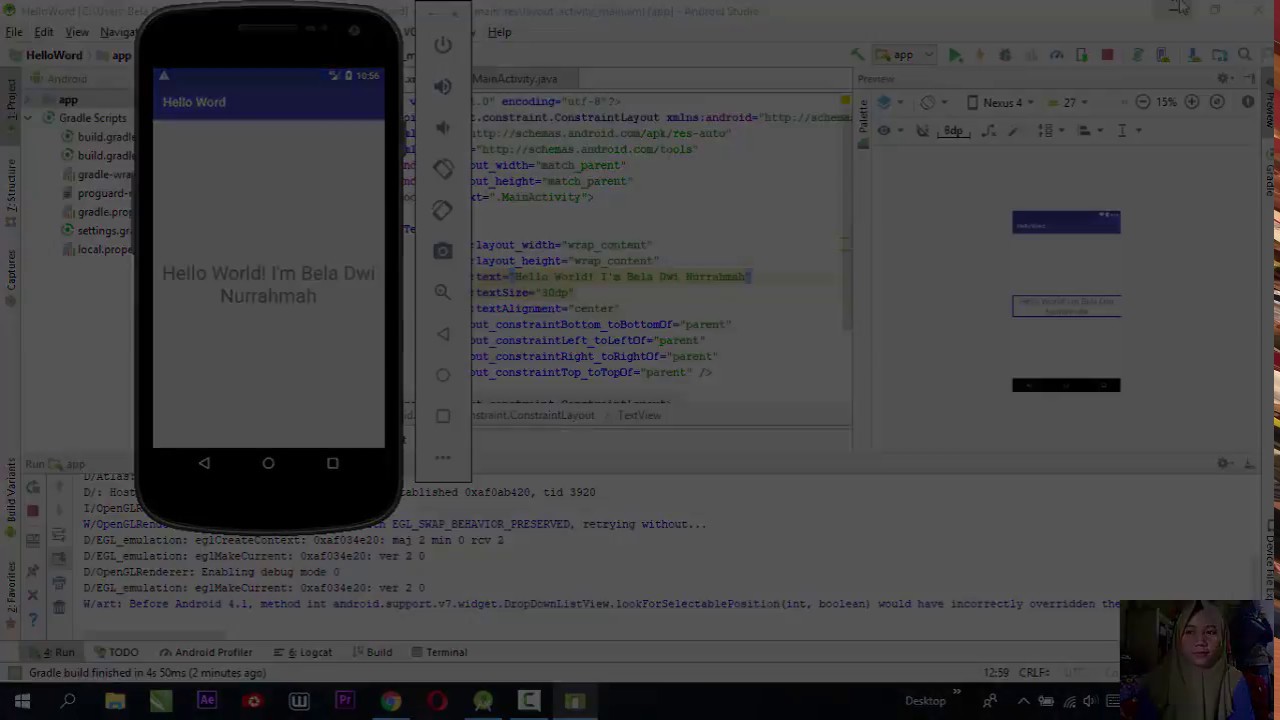Zoom in the layout preview (plus icon)
1280x720 pixels.
1192,102
